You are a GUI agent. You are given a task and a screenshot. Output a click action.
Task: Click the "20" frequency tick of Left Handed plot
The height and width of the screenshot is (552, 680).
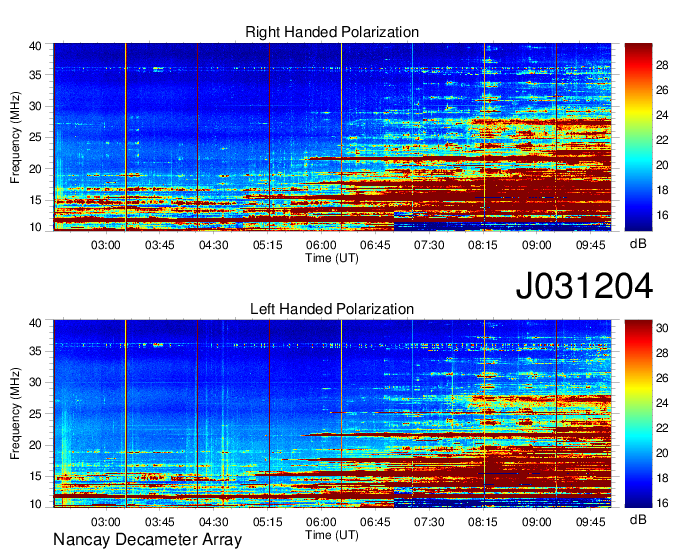[36, 445]
